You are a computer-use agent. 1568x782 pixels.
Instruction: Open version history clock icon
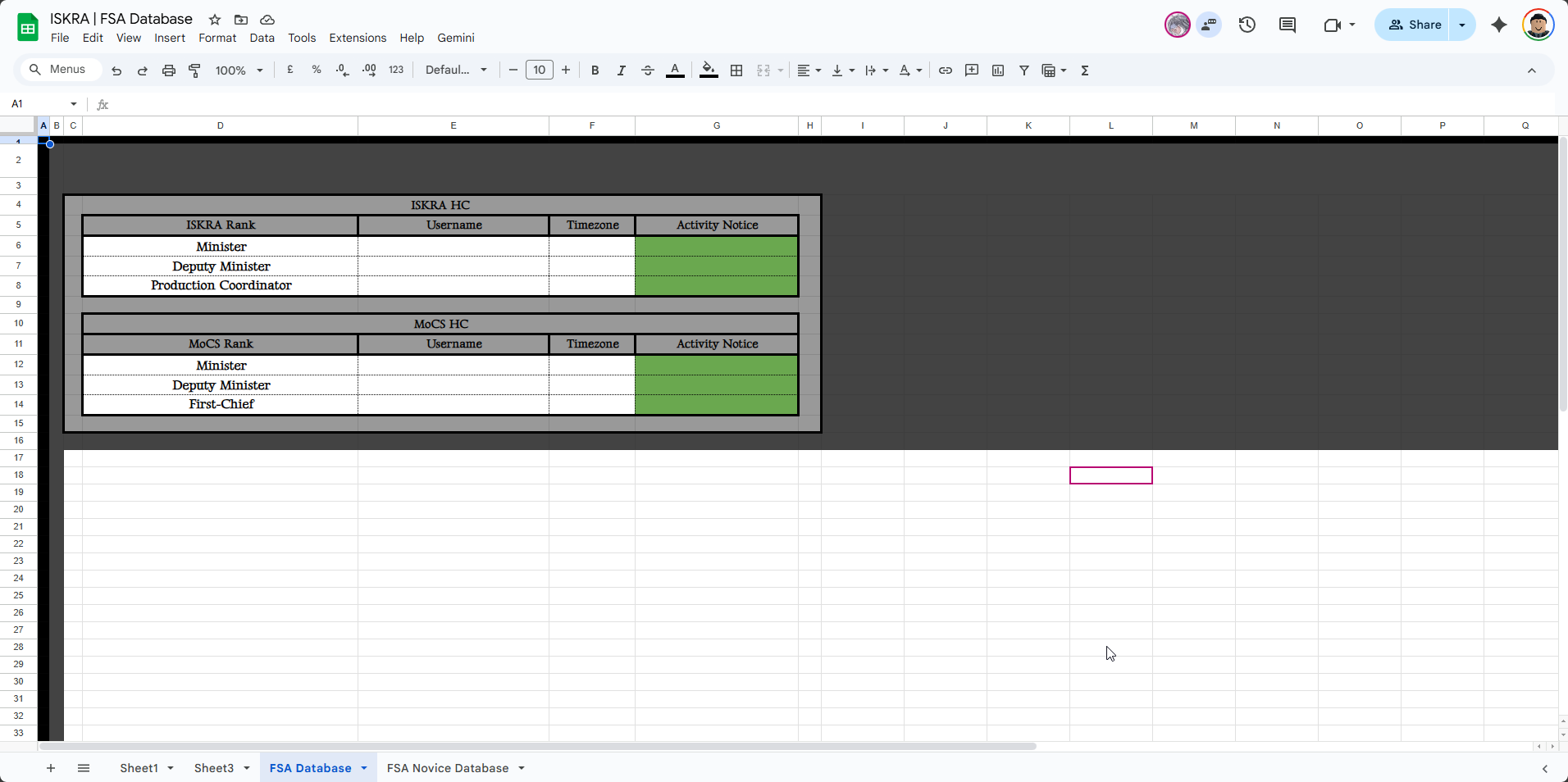(x=1247, y=25)
